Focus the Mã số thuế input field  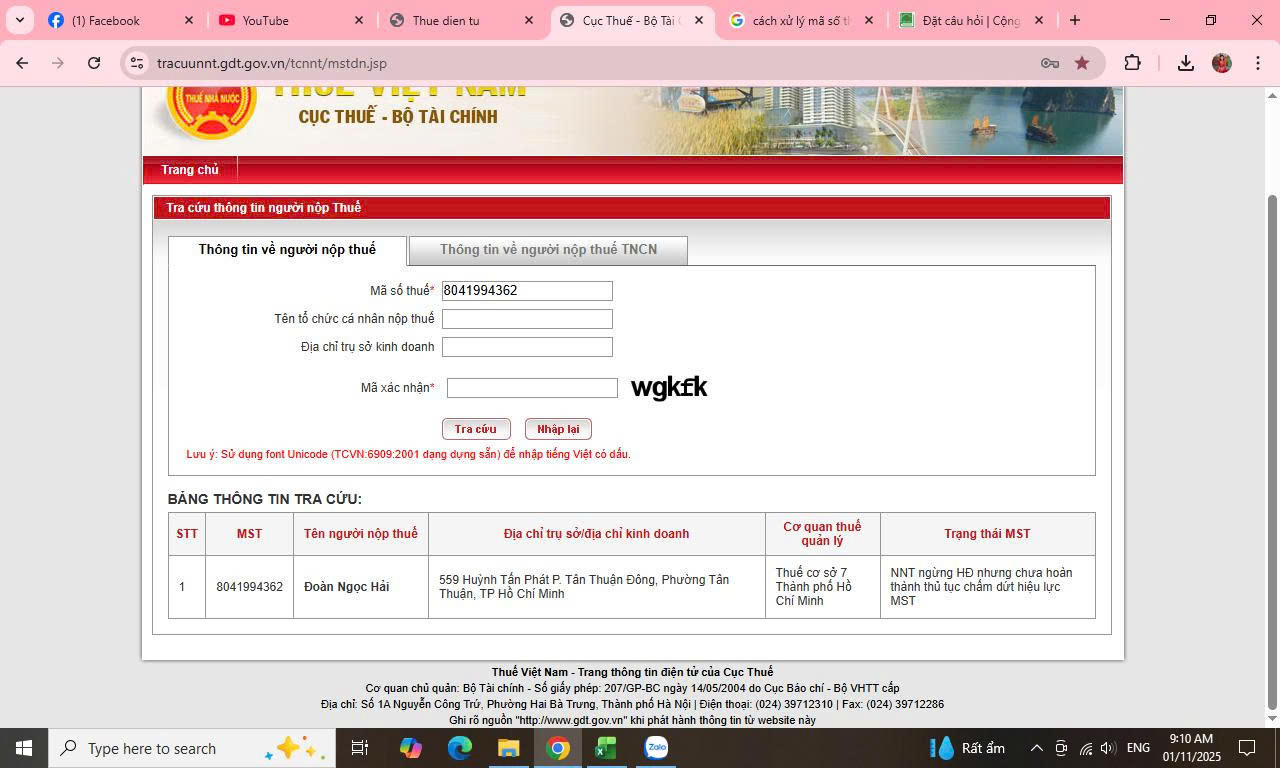point(527,291)
